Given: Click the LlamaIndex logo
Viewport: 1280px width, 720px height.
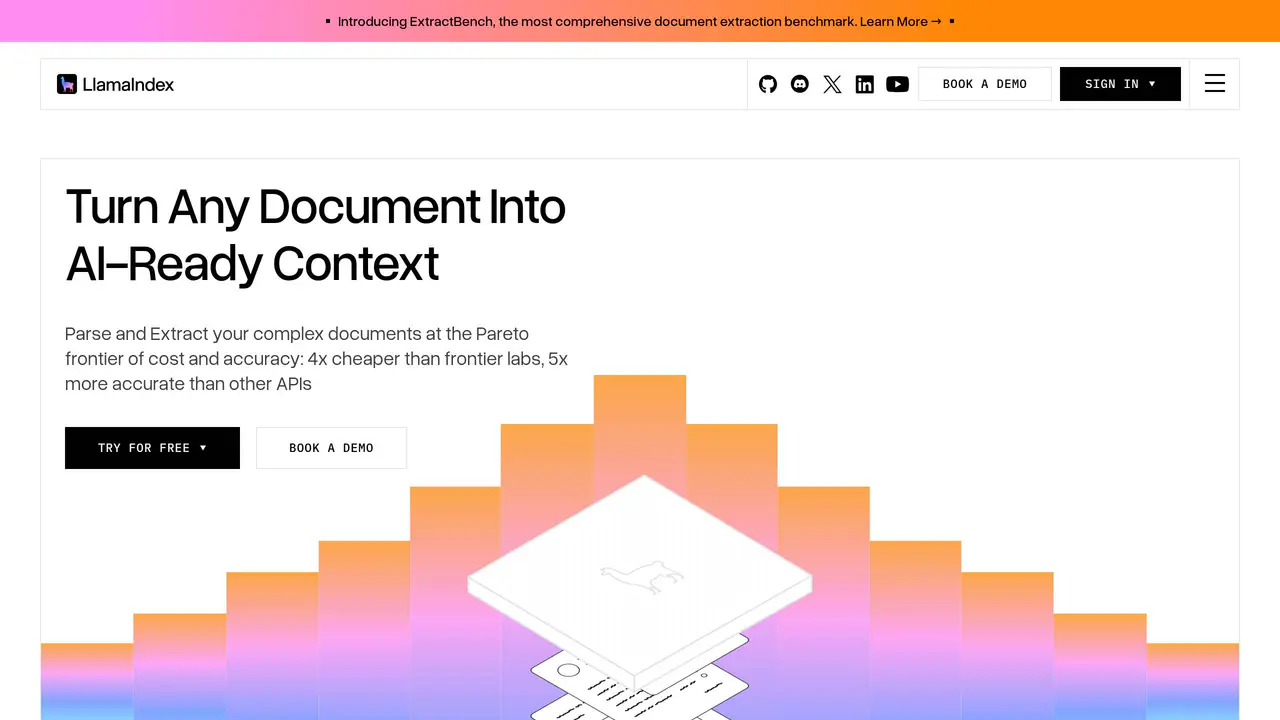Looking at the screenshot, I should click(x=116, y=84).
